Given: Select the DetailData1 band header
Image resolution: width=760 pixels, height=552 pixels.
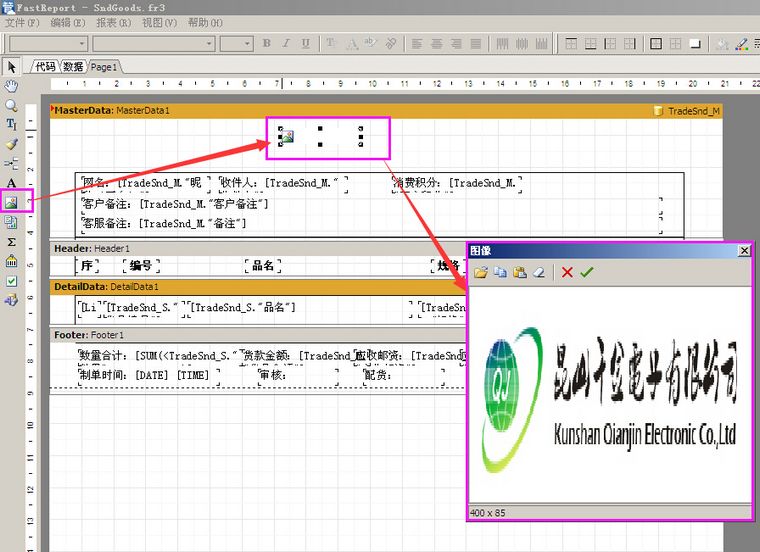Looking at the screenshot, I should pos(258,286).
